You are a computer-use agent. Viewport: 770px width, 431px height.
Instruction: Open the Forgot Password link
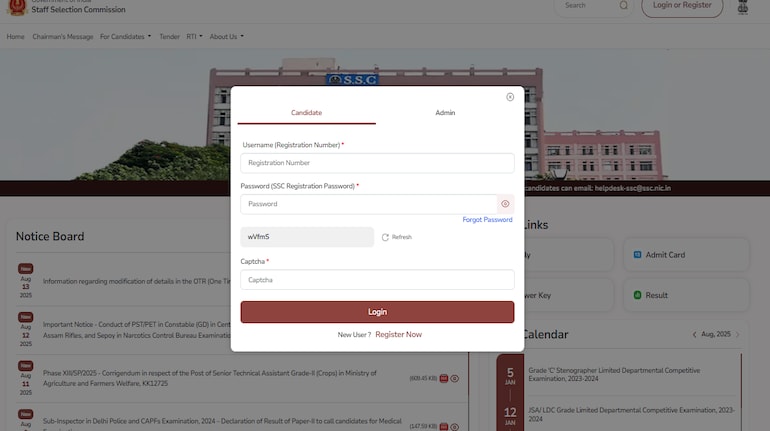[487, 220]
